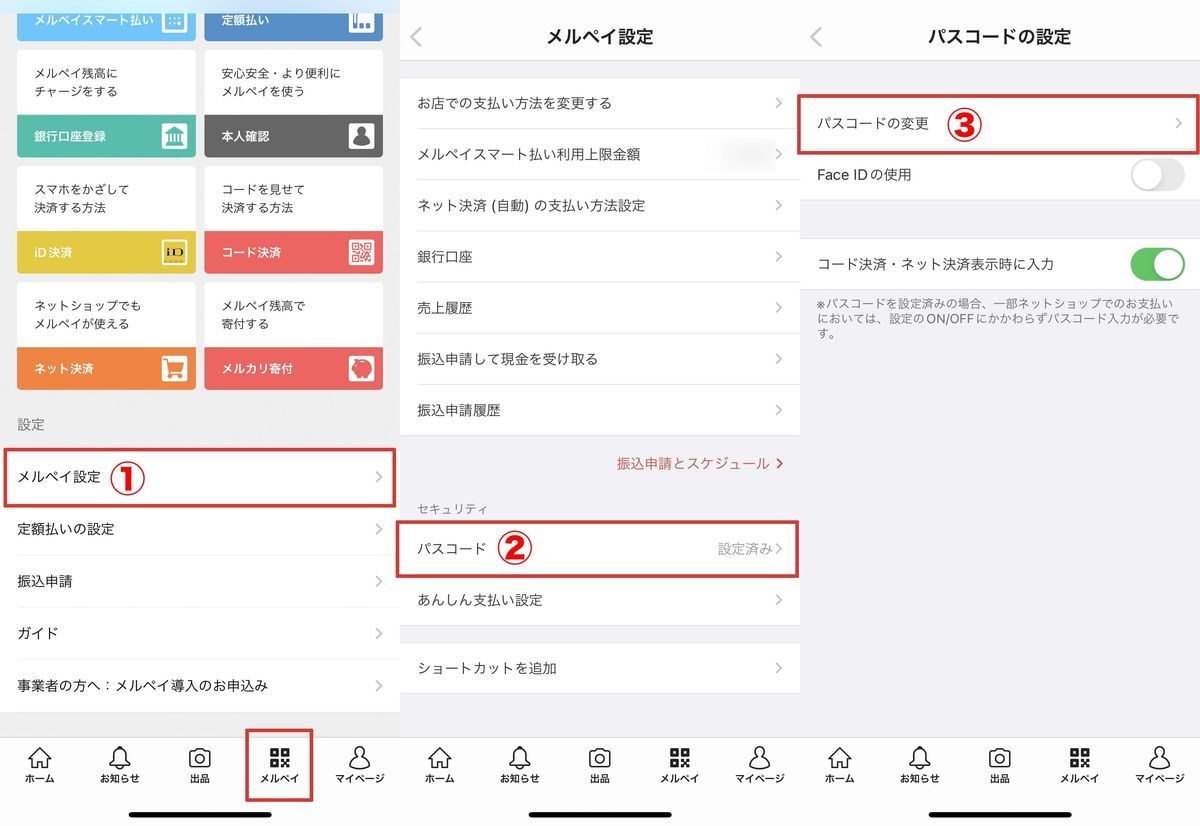Tap ホーム icon on メルペイ設定 screen tab bar

pyautogui.click(x=440, y=758)
